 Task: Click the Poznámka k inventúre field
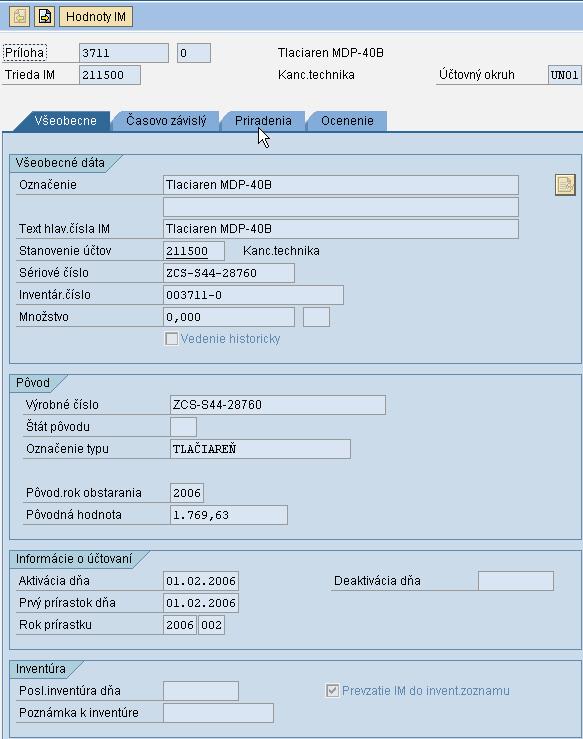[218, 713]
